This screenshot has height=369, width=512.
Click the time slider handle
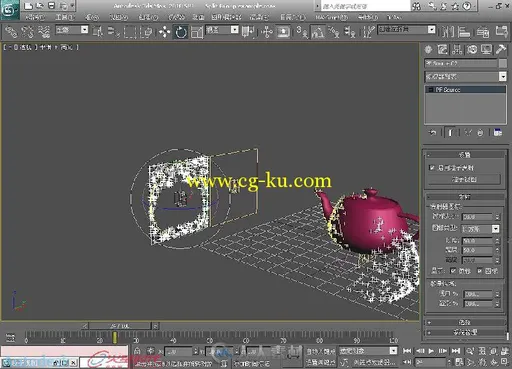(x=120, y=326)
